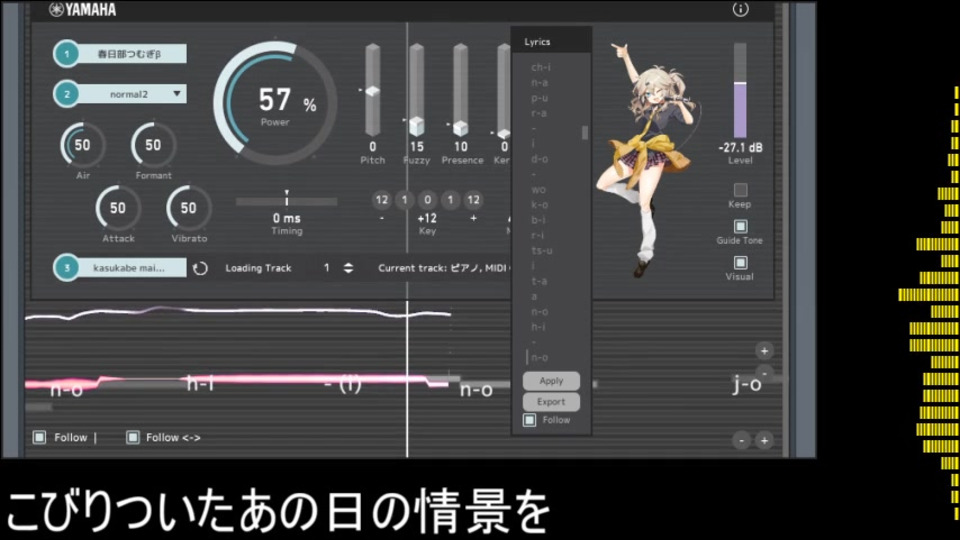Click the step 3 circle badge
Image resolution: width=960 pixels, height=540 pixels.
pos(67,268)
